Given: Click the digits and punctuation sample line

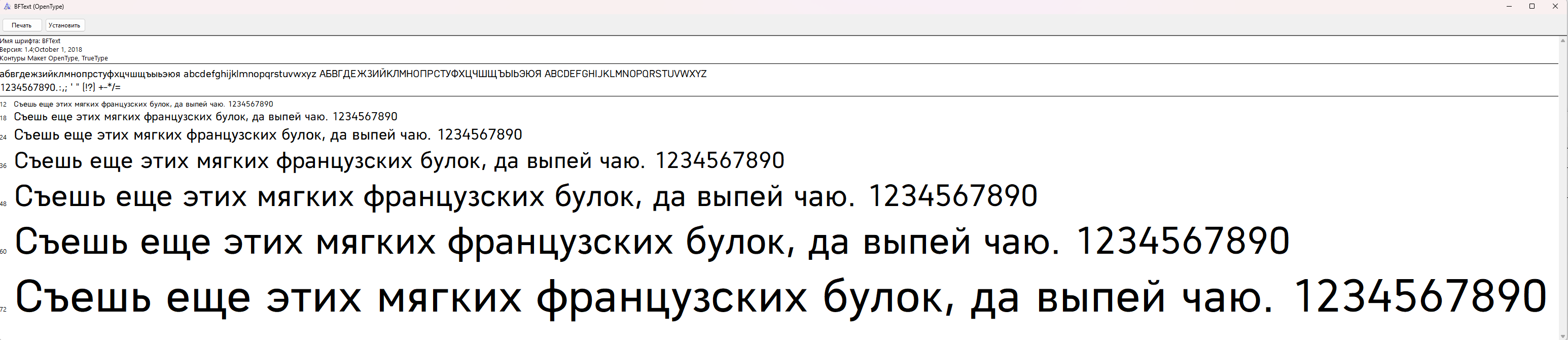Looking at the screenshot, I should point(61,87).
